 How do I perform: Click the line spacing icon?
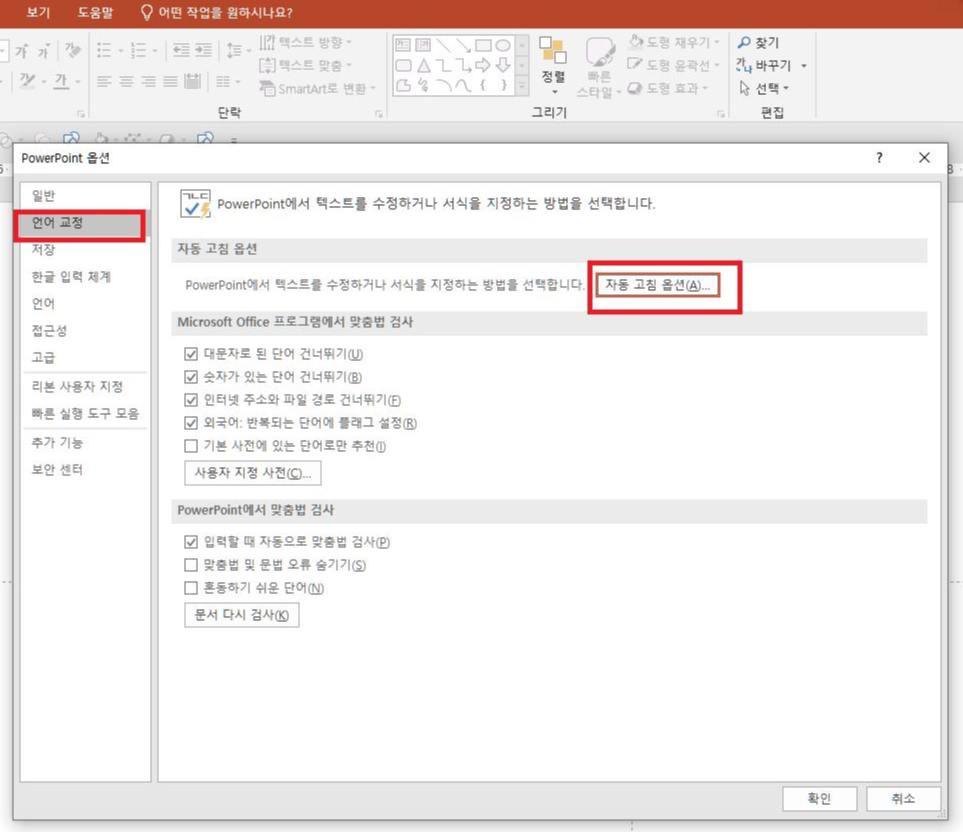[x=234, y=50]
